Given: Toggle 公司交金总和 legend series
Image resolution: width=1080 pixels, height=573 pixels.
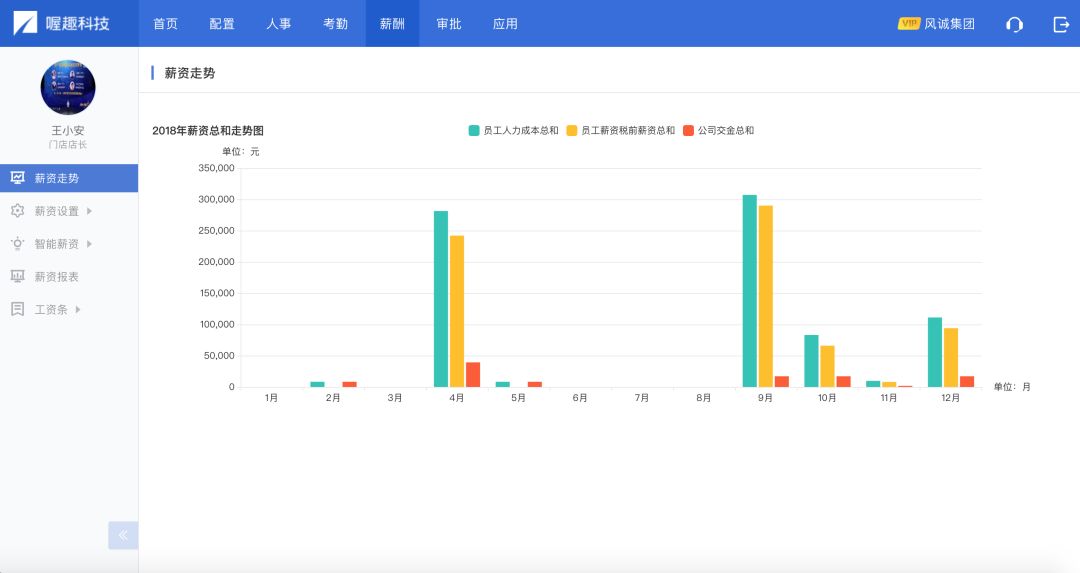Looking at the screenshot, I should [x=718, y=130].
